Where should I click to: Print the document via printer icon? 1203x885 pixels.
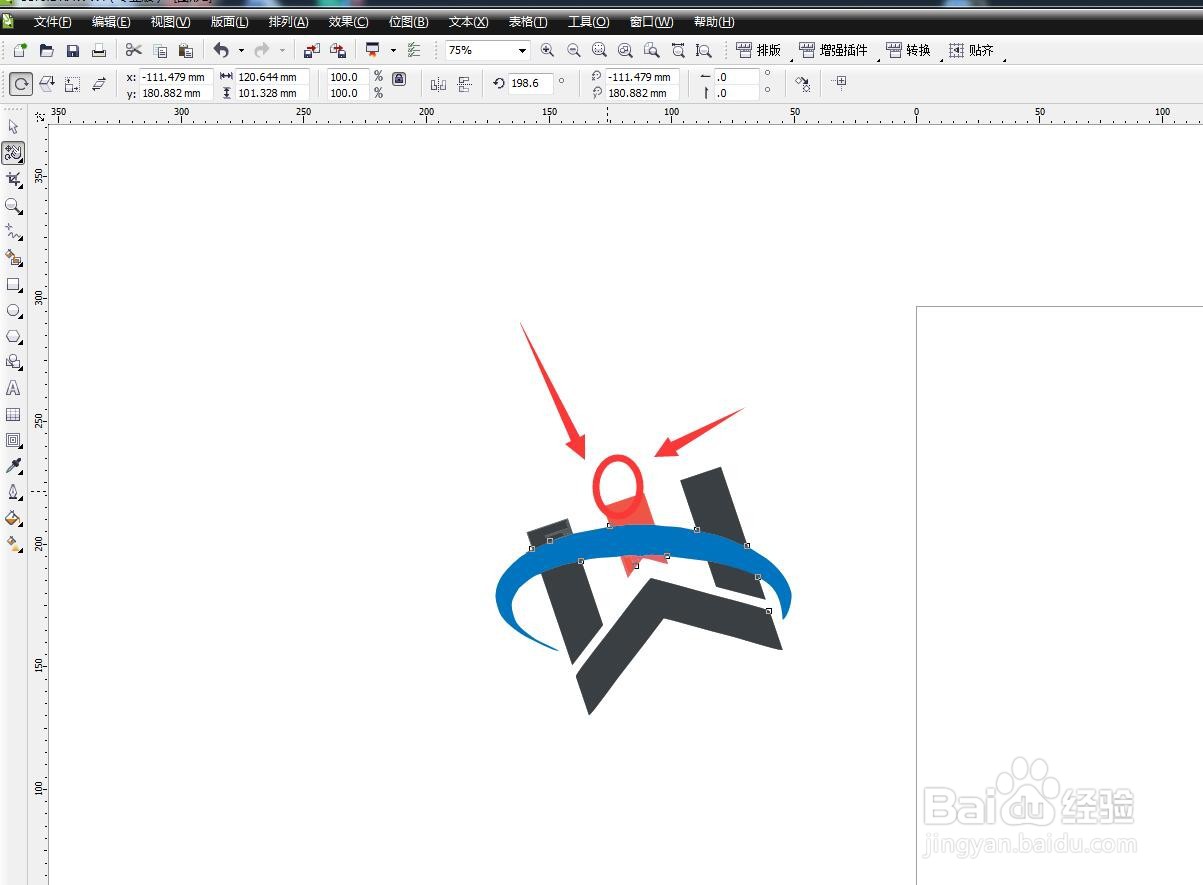point(98,50)
